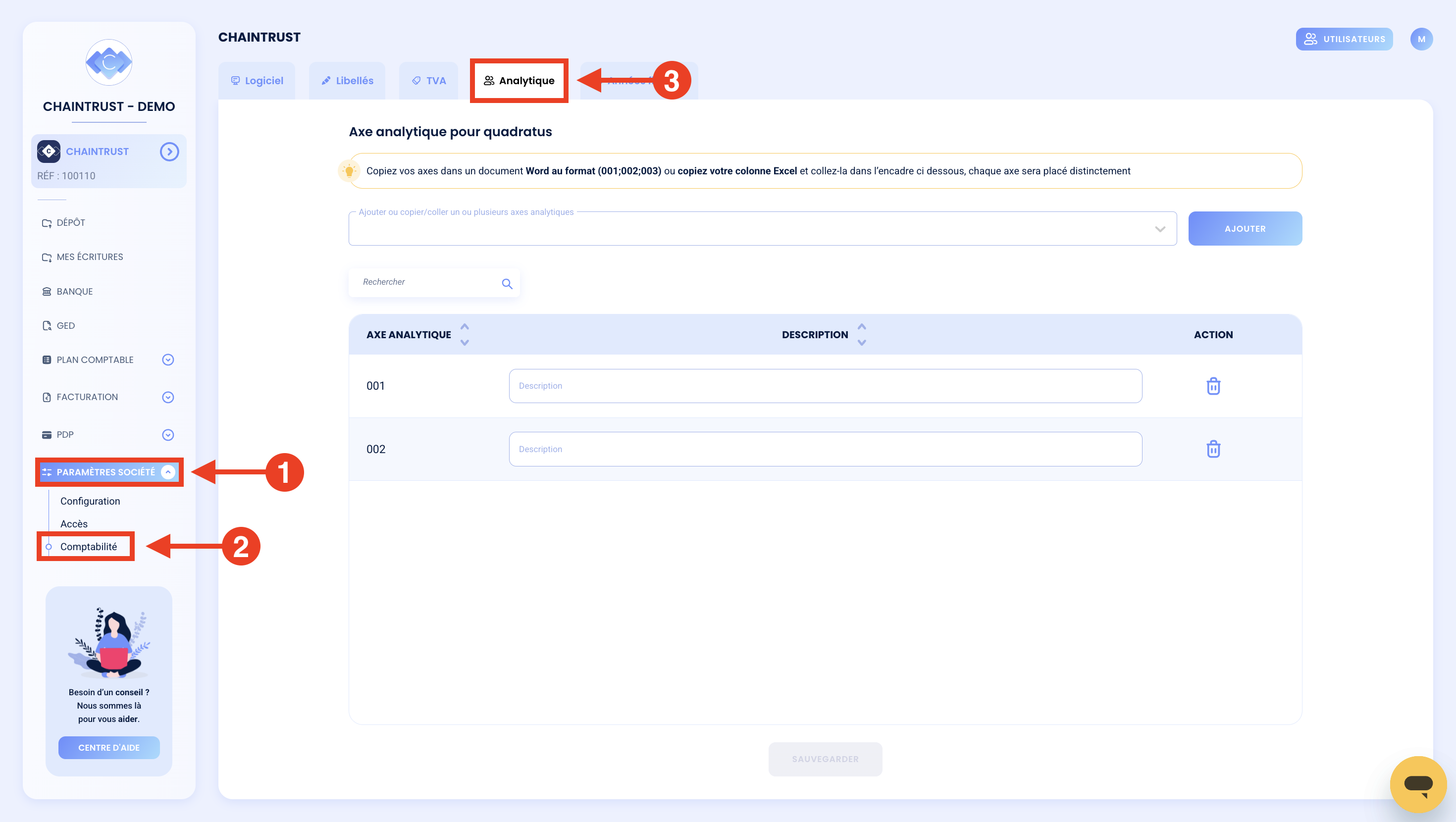Click the DÉPÔT folder icon
This screenshot has width=1456, height=822.
tap(47, 223)
